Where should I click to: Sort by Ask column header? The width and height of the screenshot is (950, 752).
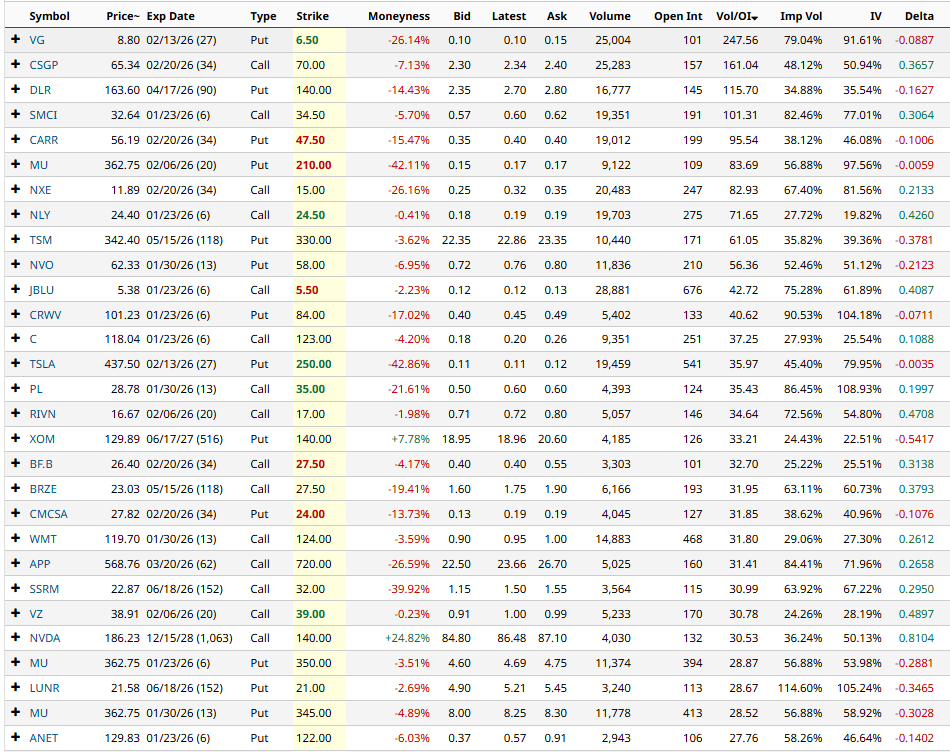(557, 16)
